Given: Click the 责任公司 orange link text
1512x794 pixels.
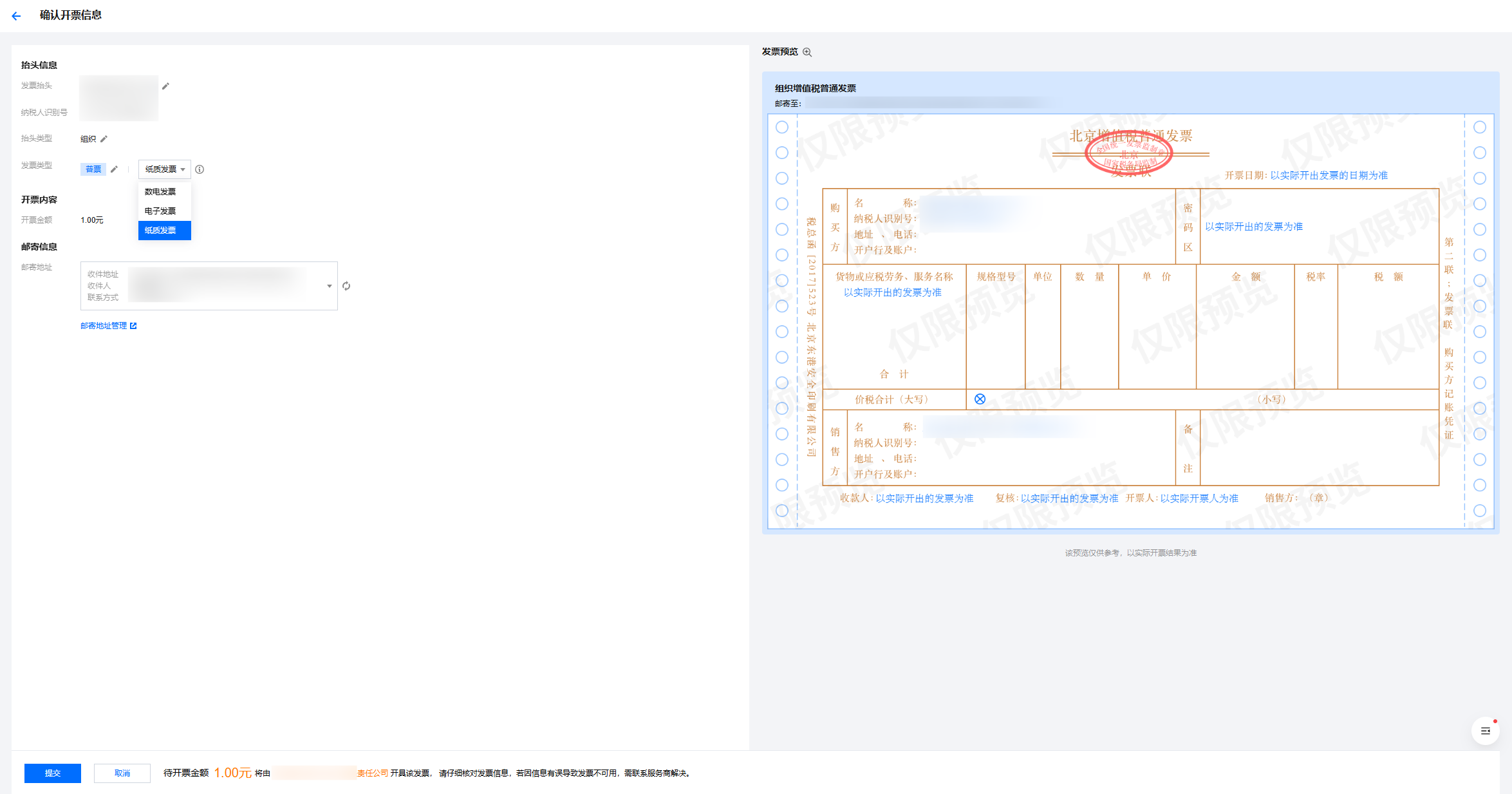Looking at the screenshot, I should (x=373, y=773).
